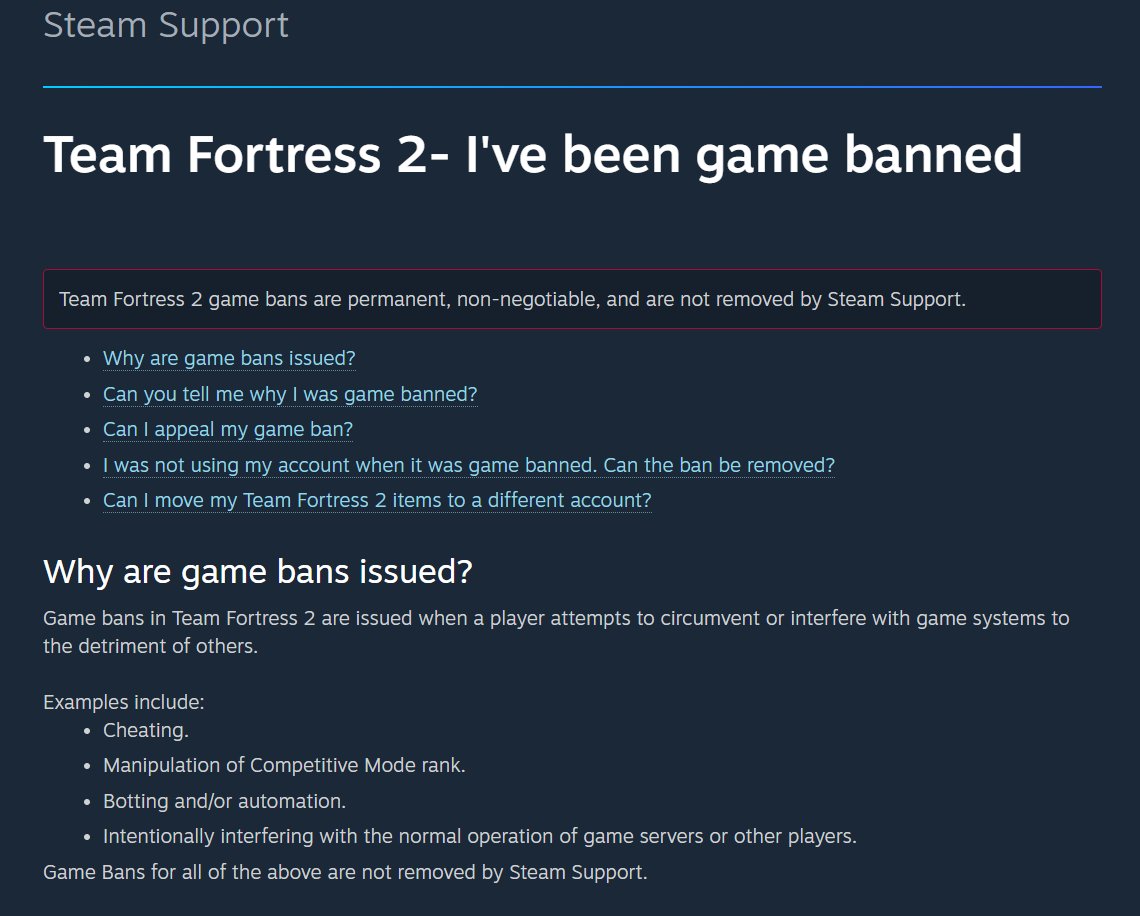Click the 'Team Fortress 2- I've been game banned' title
This screenshot has width=1140, height=916.
pos(532,154)
